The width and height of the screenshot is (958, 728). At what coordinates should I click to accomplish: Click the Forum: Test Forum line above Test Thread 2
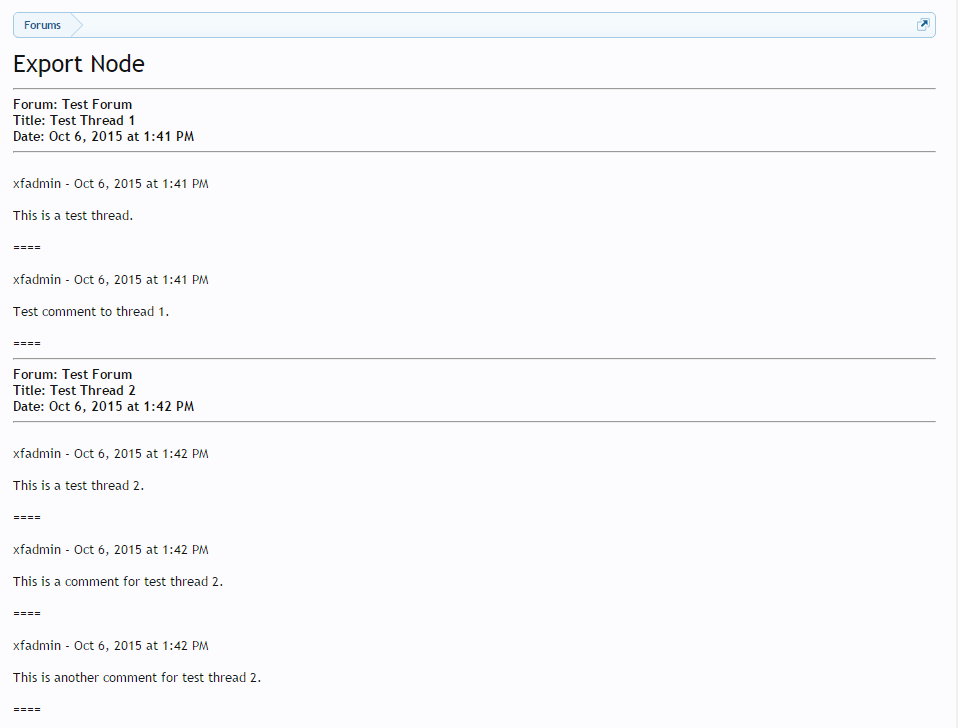73,374
